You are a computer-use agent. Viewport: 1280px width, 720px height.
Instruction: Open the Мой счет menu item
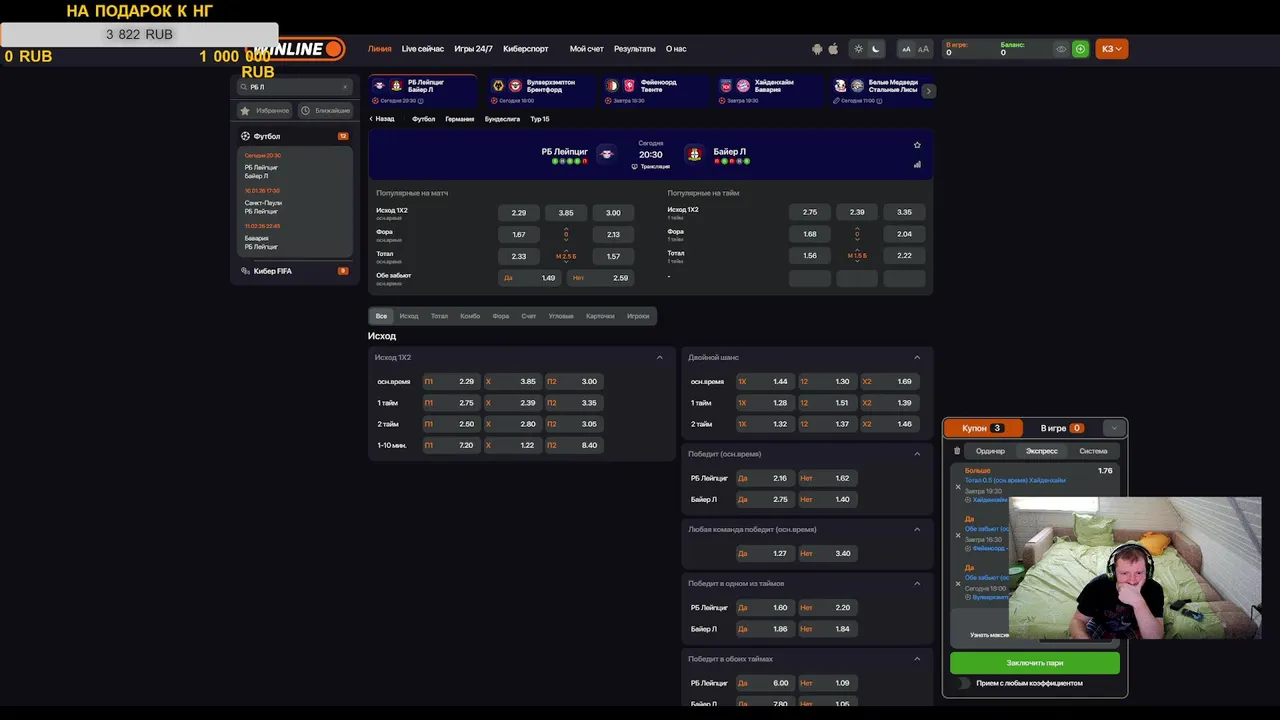[587, 49]
